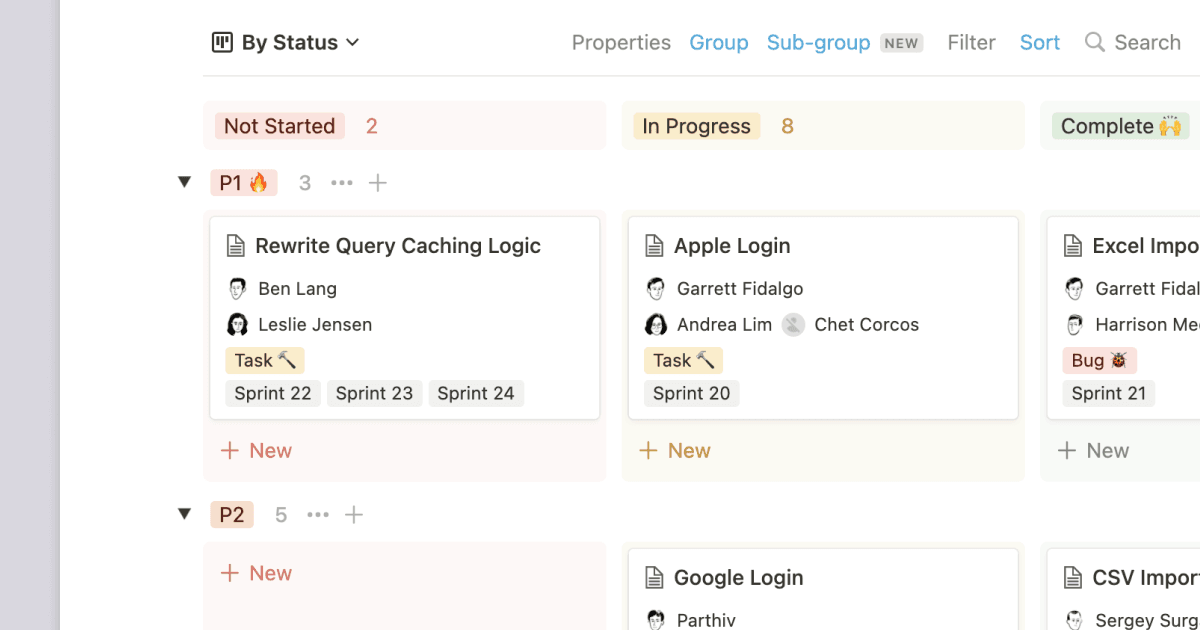Select the Group menu item
Viewport: 1200px width, 630px height.
click(x=718, y=42)
